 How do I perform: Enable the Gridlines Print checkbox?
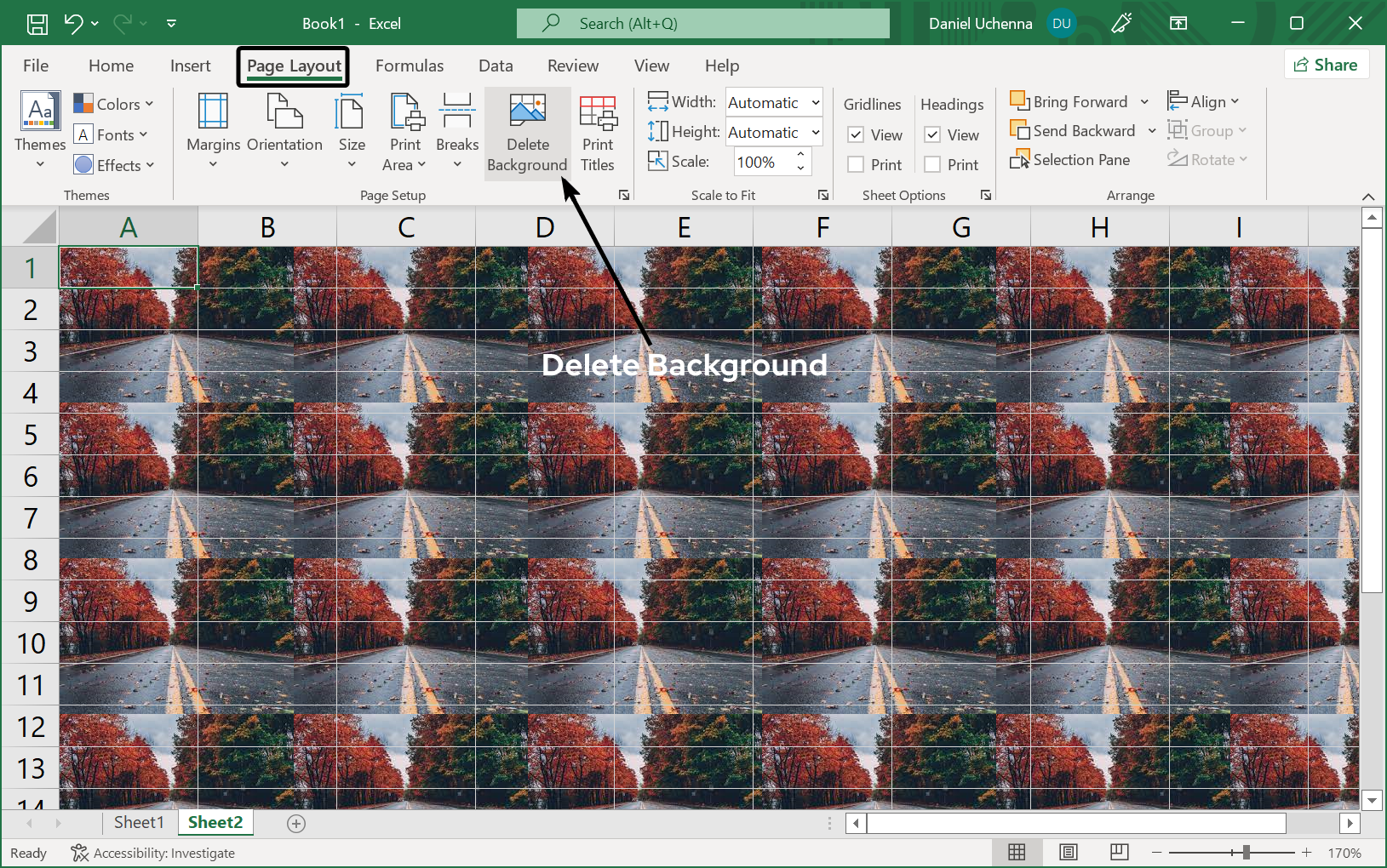[857, 165]
